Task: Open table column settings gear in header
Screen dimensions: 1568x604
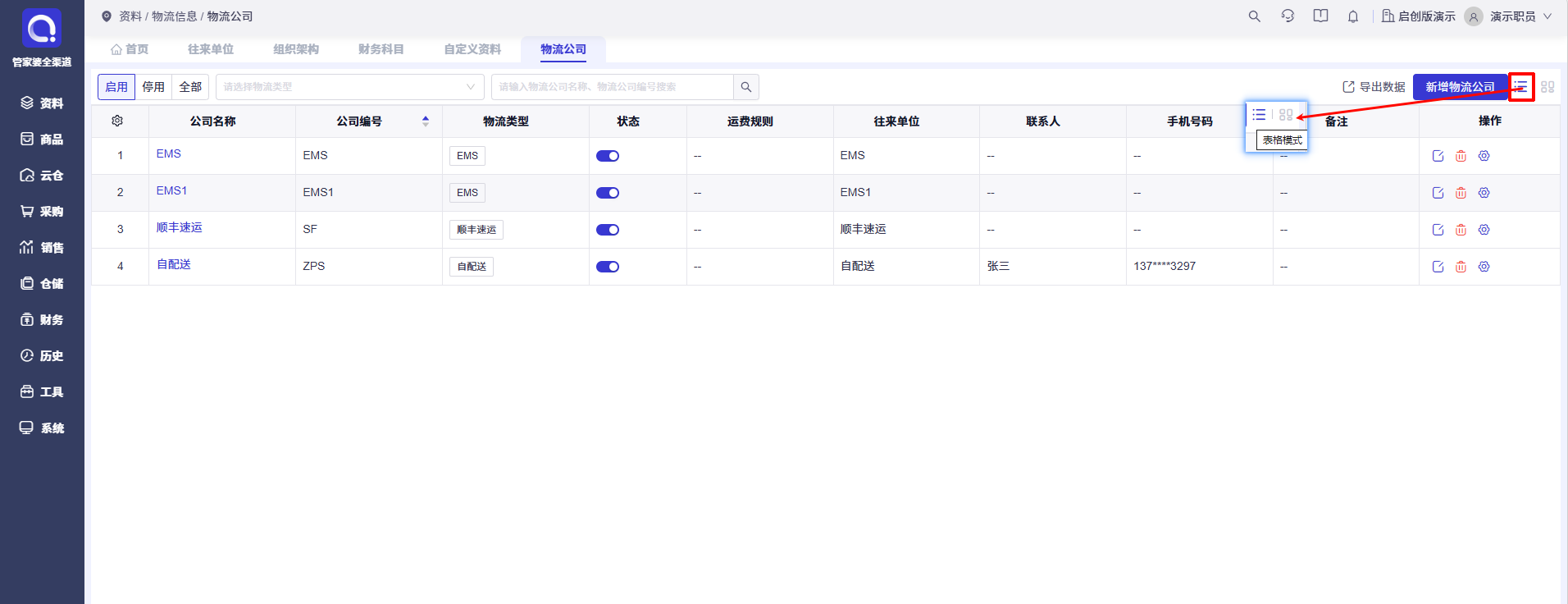Action: point(117,121)
